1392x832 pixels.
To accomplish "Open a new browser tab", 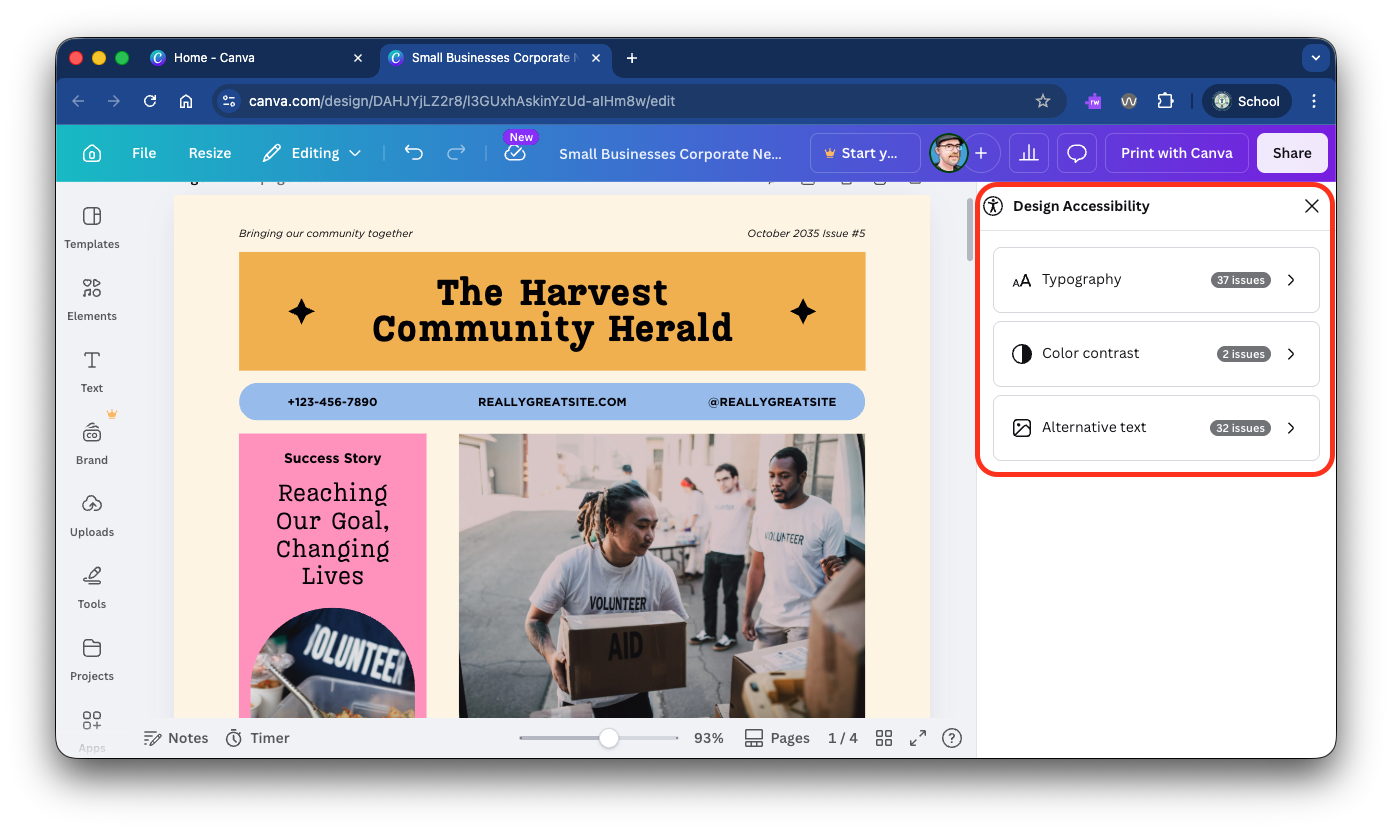I will point(632,58).
